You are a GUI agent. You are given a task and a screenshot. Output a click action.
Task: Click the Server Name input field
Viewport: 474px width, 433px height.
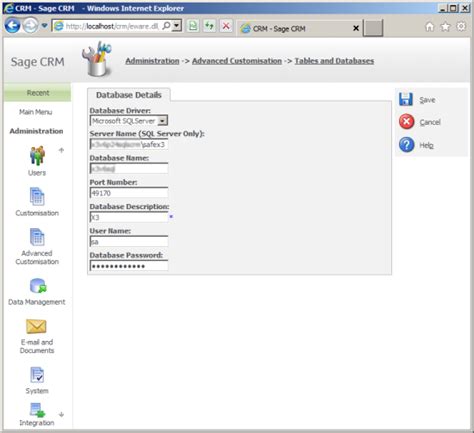[129, 144]
